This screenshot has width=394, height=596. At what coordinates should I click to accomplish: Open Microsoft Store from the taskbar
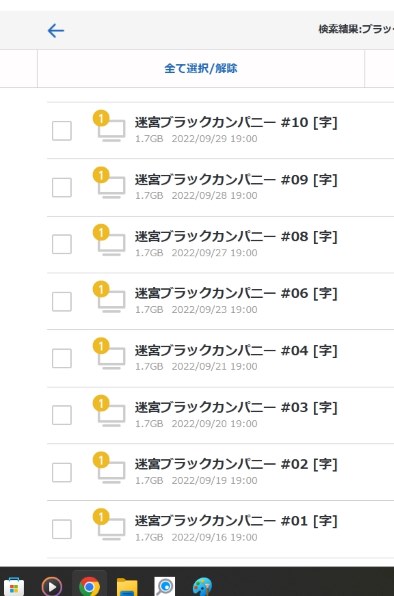[x=14, y=587]
